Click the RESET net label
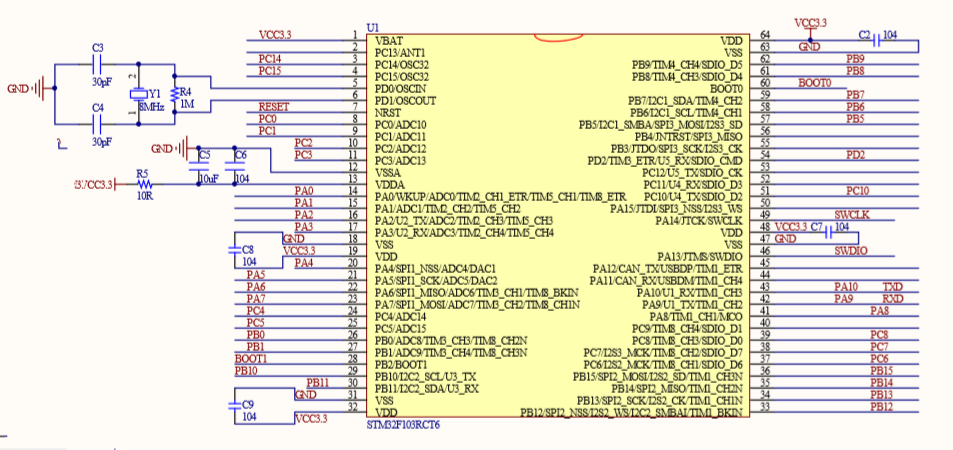This screenshot has width=953, height=450. click(x=274, y=107)
